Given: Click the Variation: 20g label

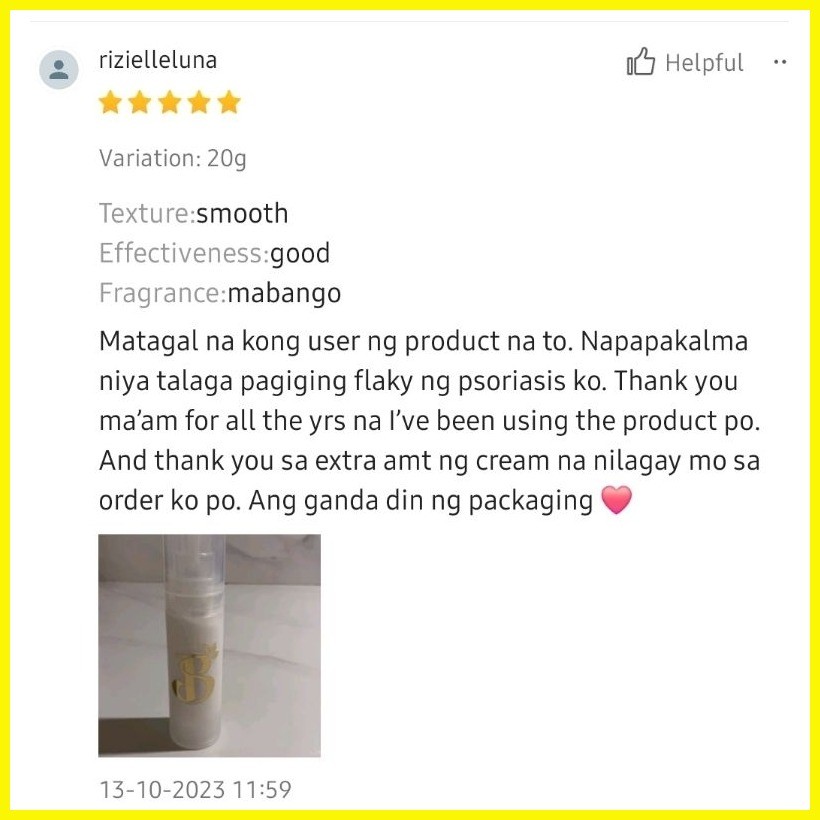Looking at the screenshot, I should click(173, 158).
